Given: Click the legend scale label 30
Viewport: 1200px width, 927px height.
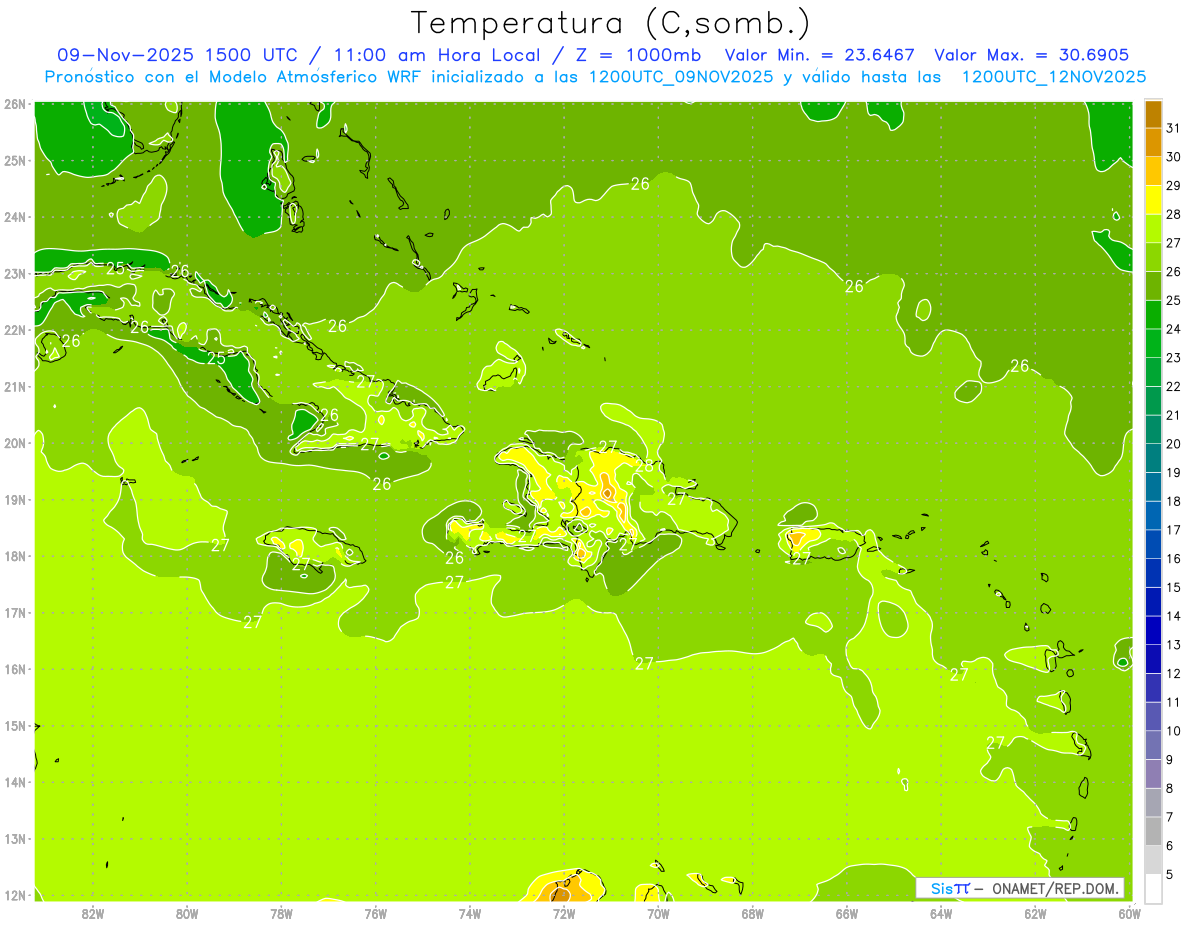Looking at the screenshot, I should [1174, 156].
